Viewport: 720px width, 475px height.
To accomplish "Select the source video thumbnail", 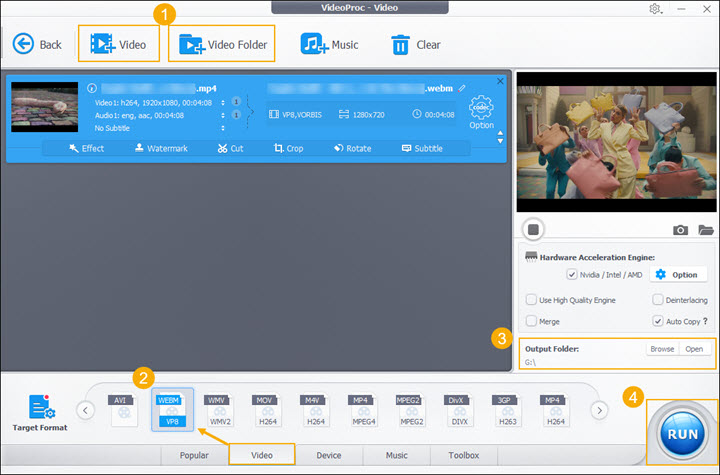I will pos(45,107).
